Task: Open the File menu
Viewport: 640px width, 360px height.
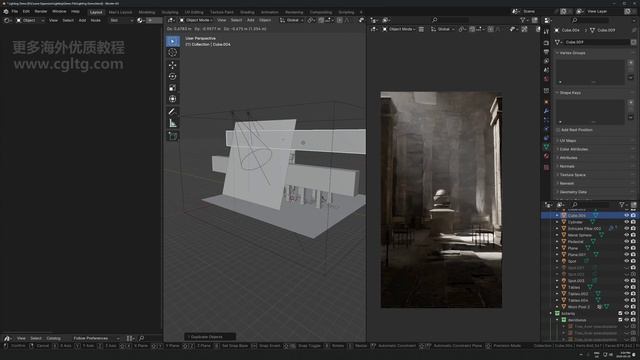Action: [15, 11]
